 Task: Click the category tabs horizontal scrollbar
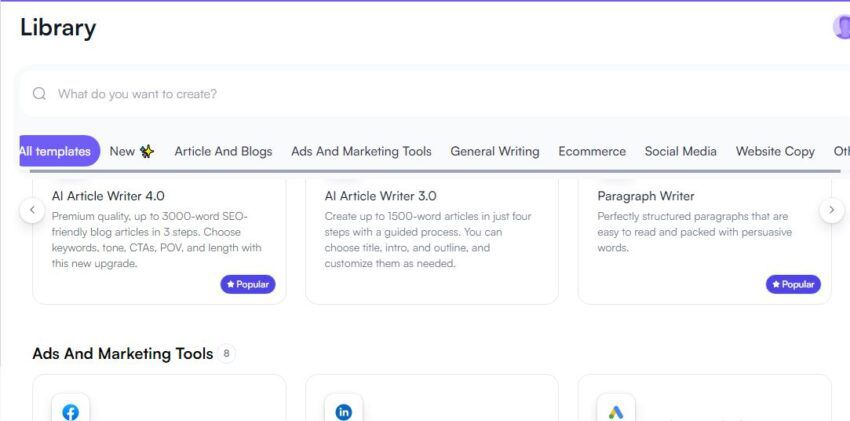tap(435, 171)
